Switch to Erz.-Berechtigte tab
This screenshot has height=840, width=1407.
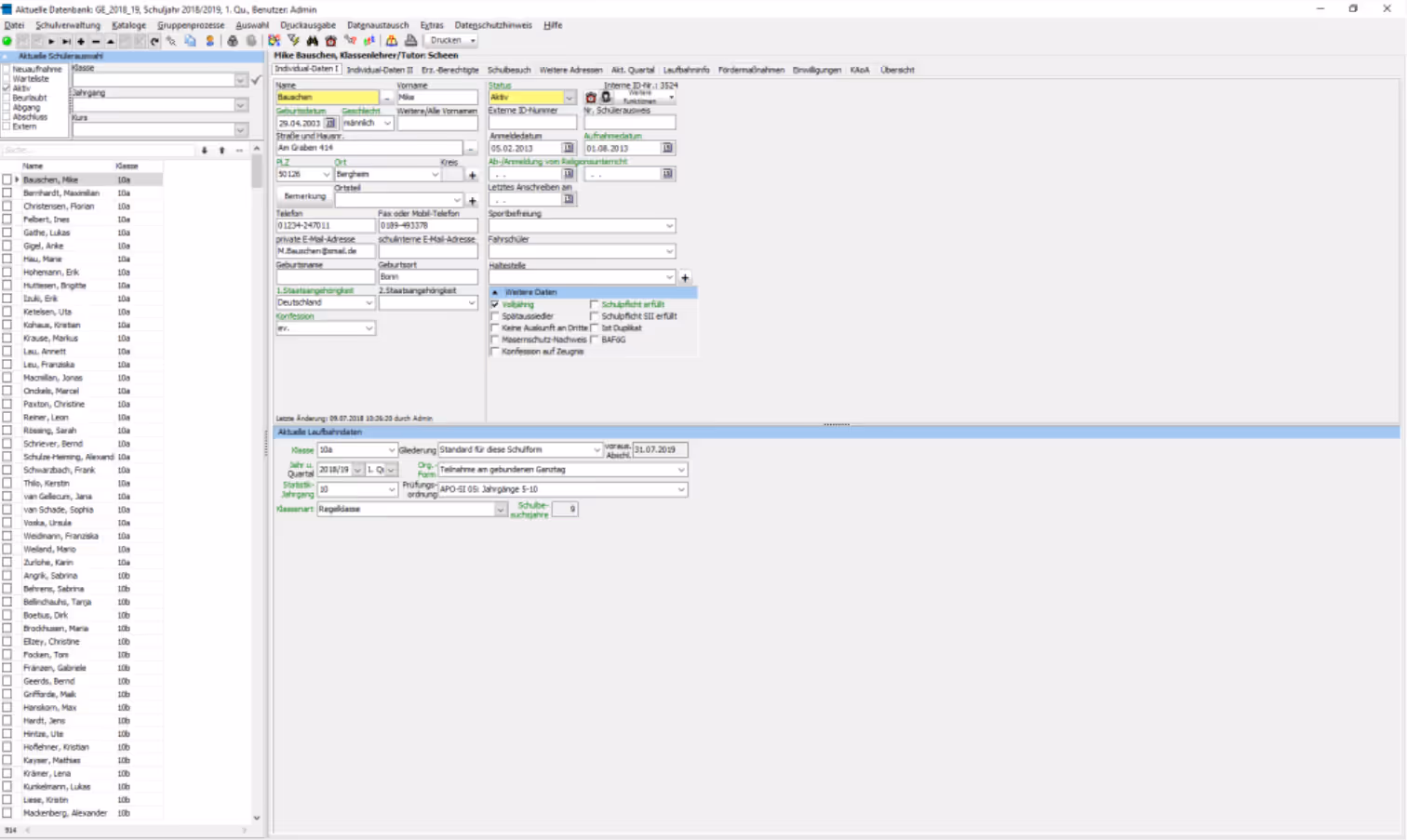tap(449, 70)
